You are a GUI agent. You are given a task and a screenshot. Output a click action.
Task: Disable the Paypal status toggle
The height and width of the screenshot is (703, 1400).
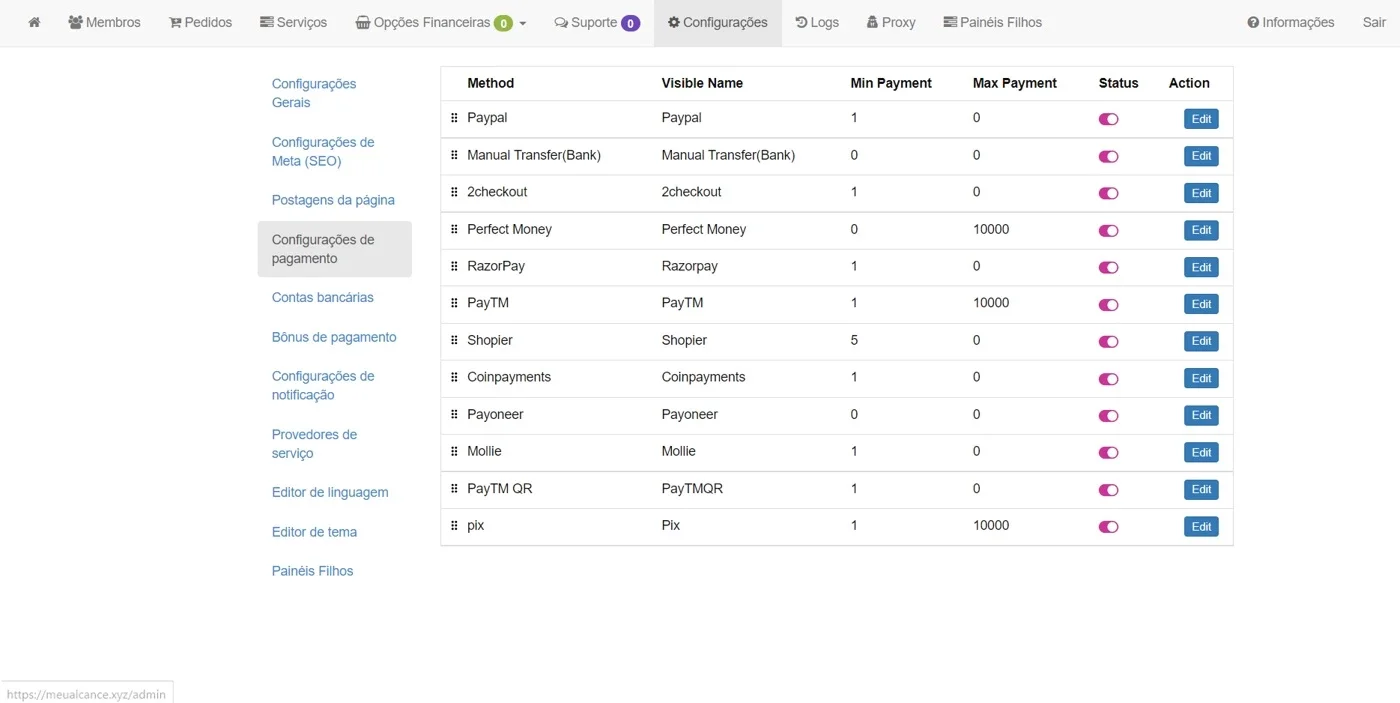point(1108,119)
